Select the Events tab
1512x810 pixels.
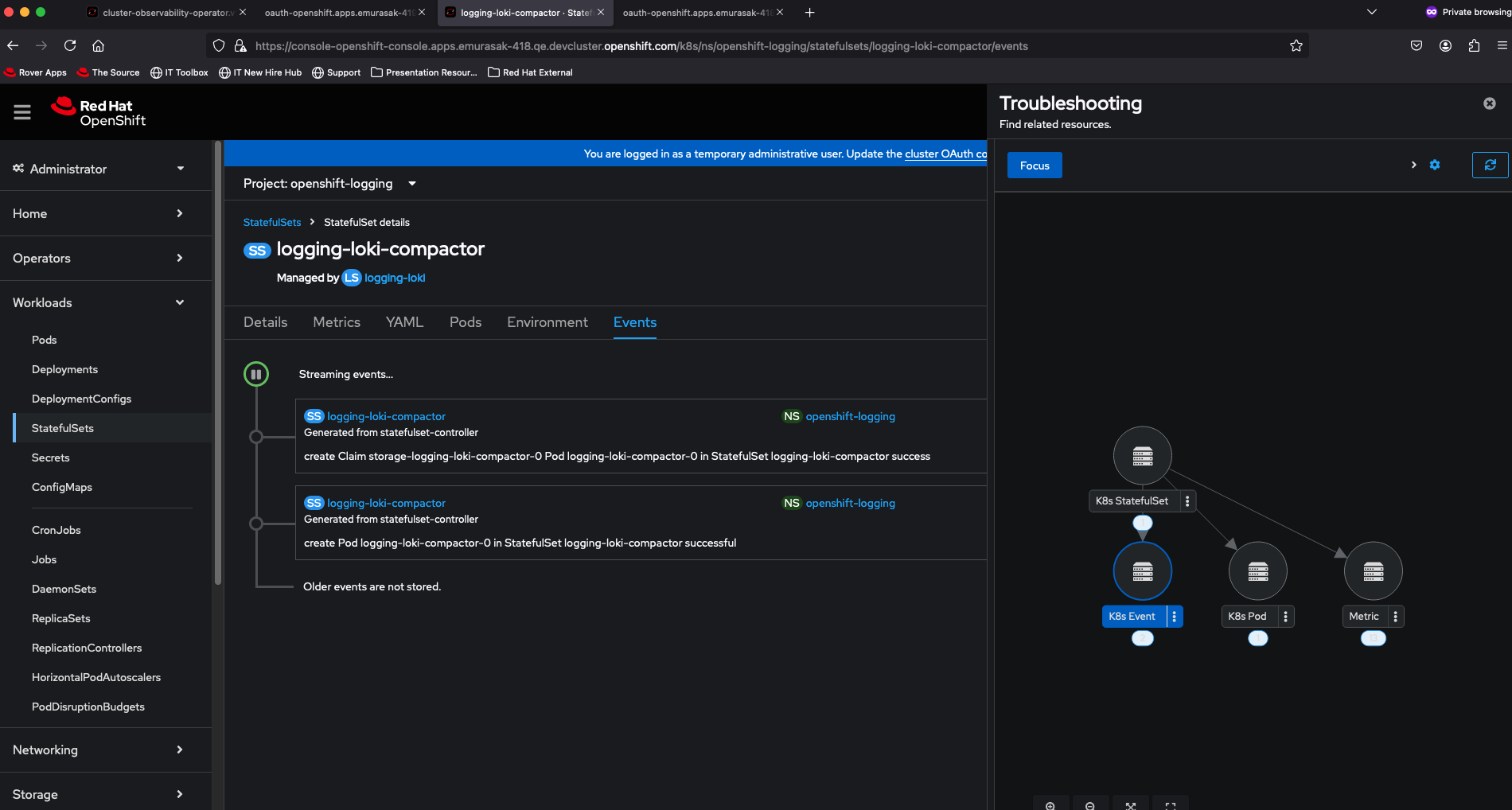pos(635,322)
